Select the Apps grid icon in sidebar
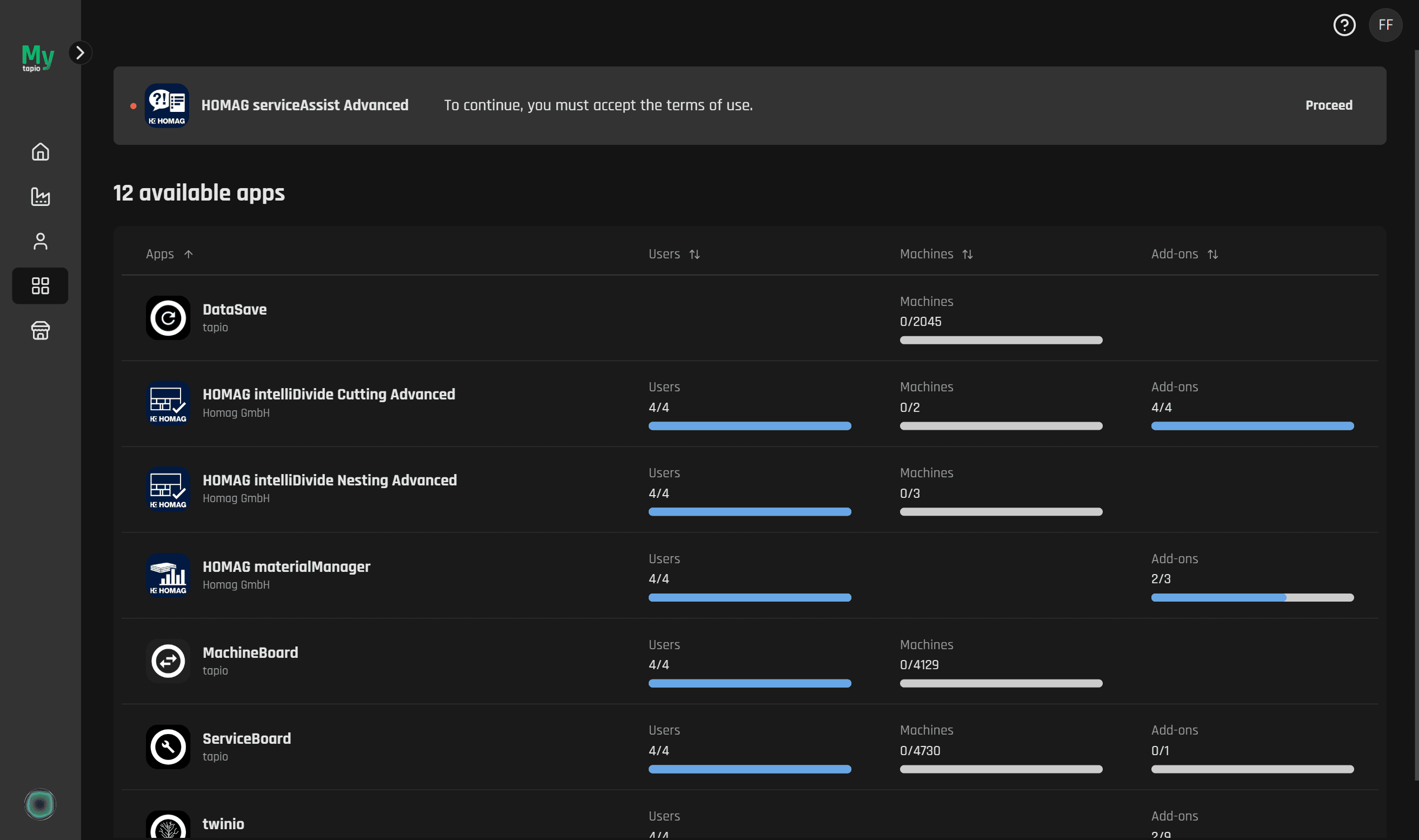 click(x=40, y=286)
